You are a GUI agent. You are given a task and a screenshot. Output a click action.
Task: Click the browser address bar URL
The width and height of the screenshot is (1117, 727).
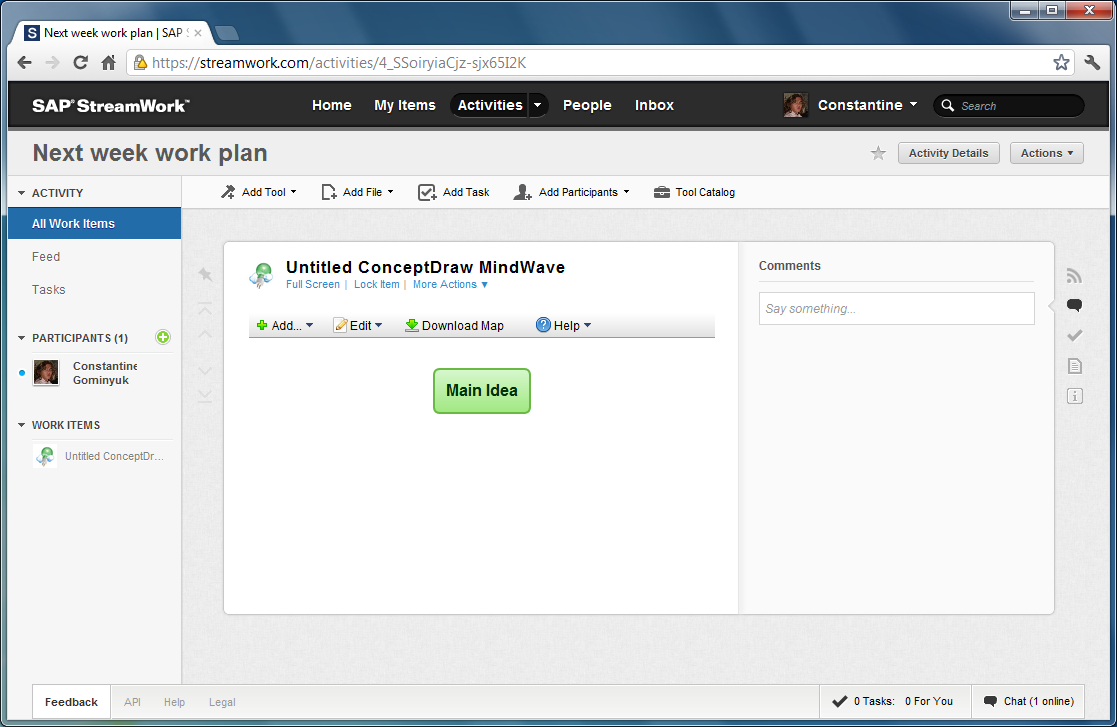pyautogui.click(x=339, y=63)
